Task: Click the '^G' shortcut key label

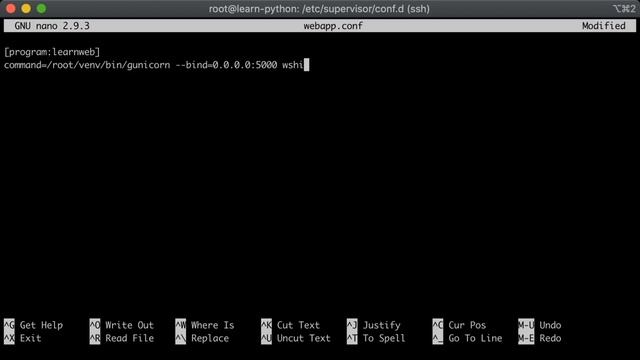Action: point(9,325)
